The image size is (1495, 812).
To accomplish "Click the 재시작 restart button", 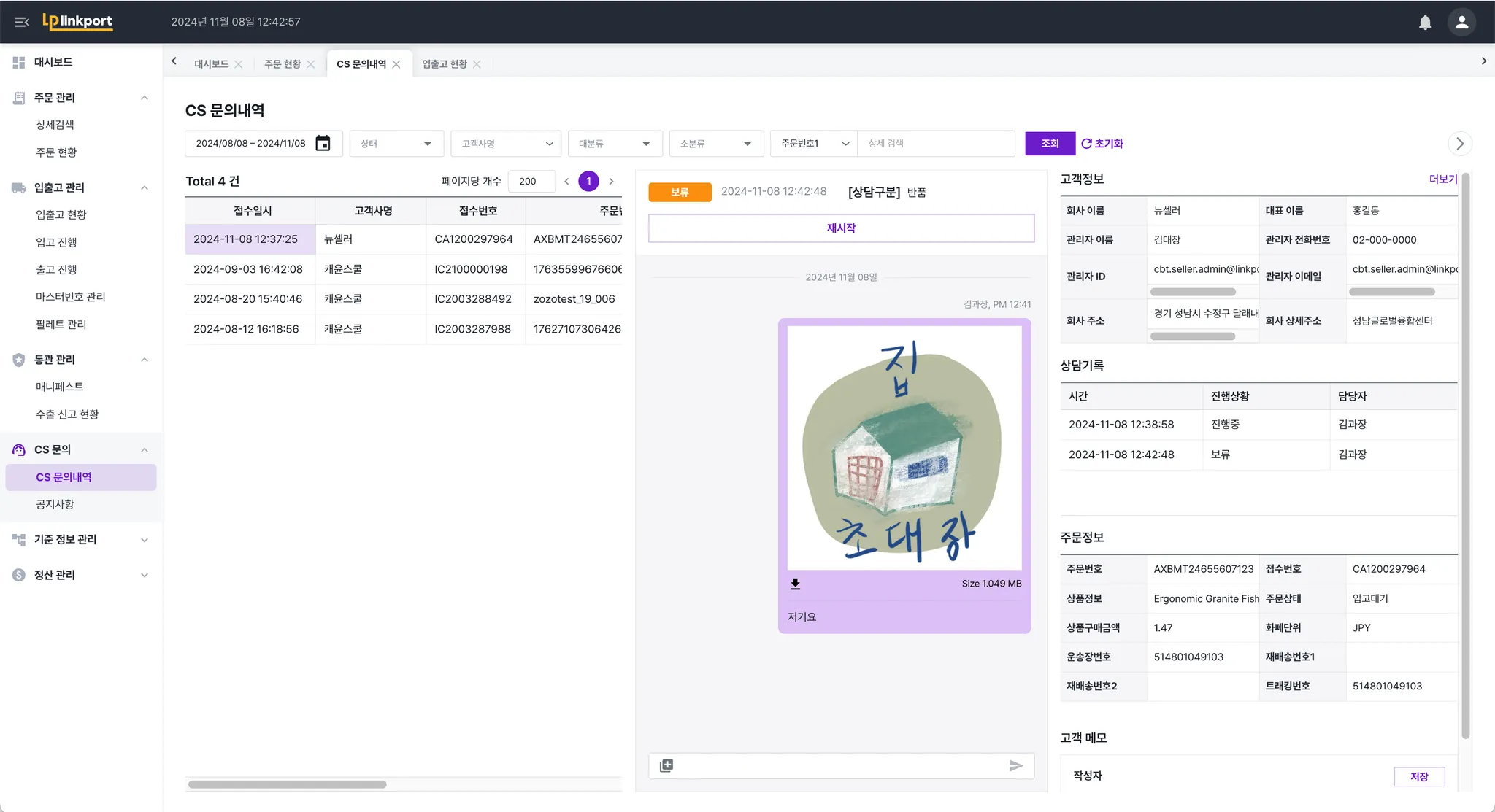I will (841, 228).
